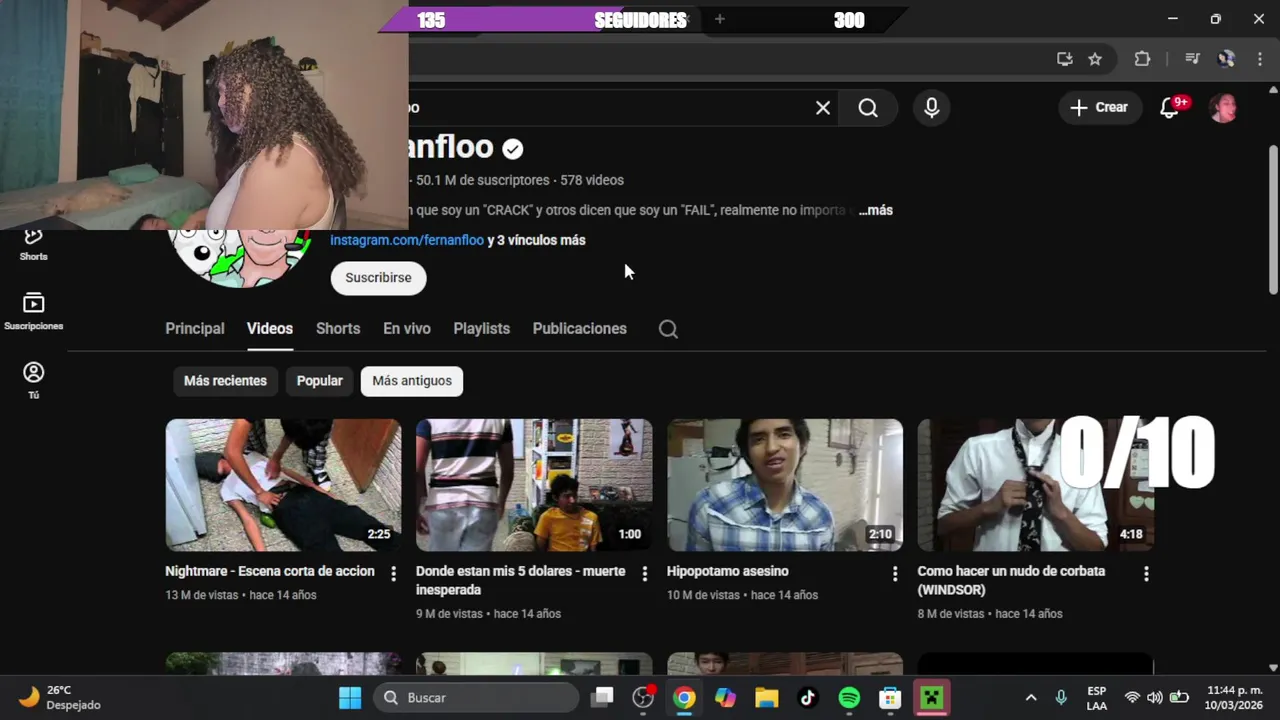
Task: Expand channel description with ...más
Action: [875, 210]
